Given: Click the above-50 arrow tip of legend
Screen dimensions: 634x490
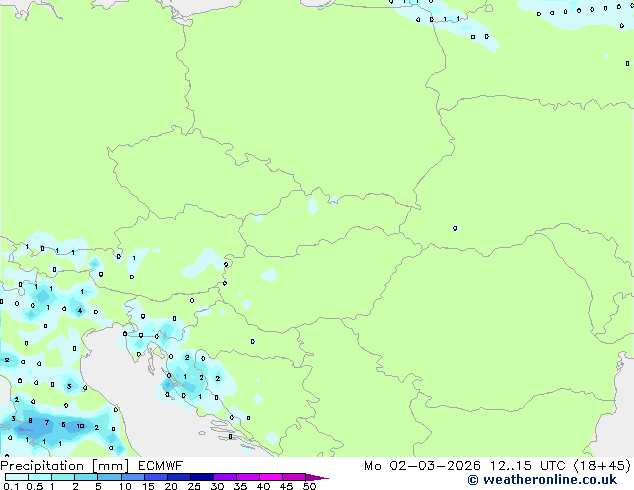Looking at the screenshot, I should [317, 477].
